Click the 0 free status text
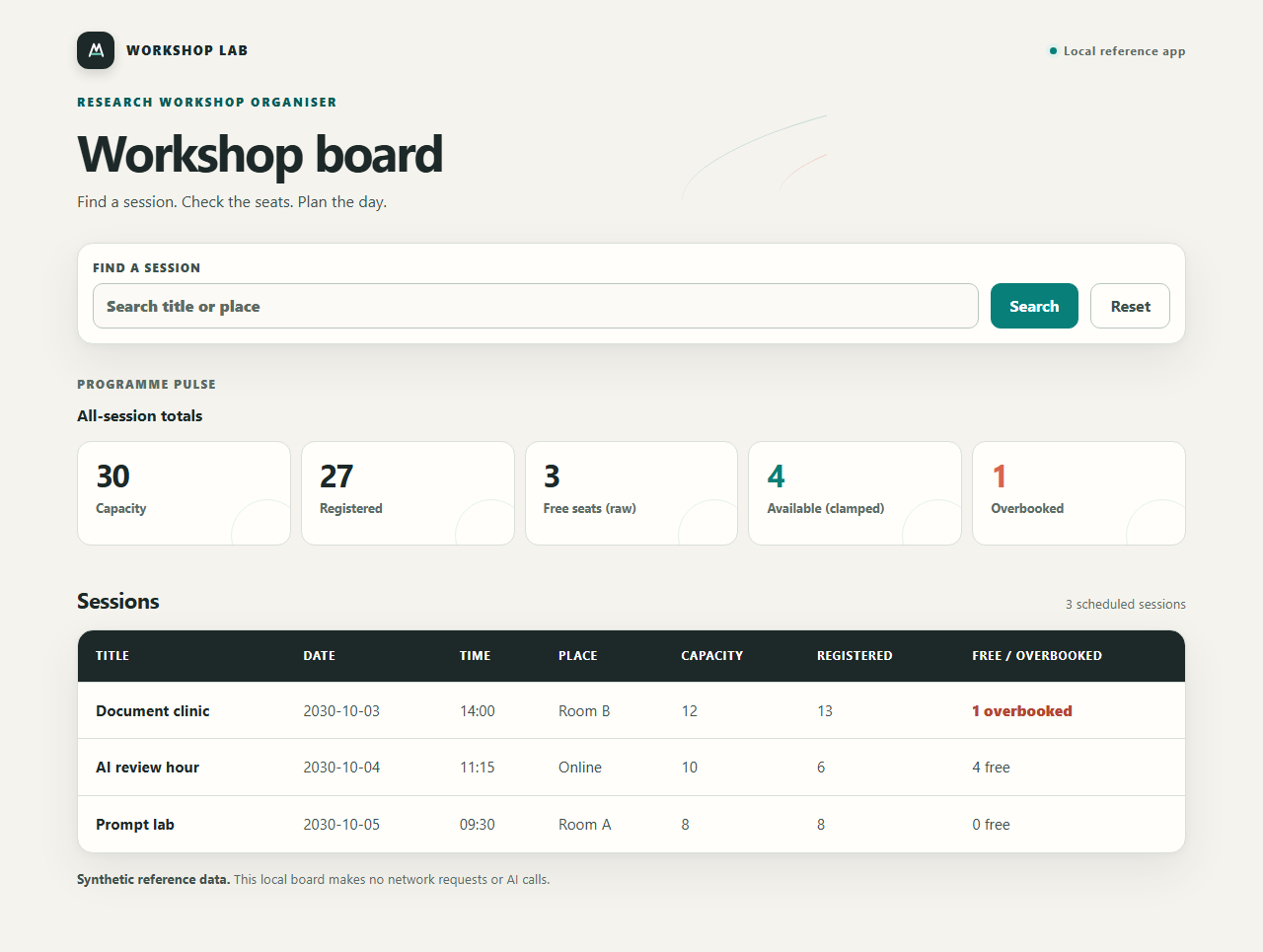This screenshot has height=952, width=1263. tap(992, 825)
